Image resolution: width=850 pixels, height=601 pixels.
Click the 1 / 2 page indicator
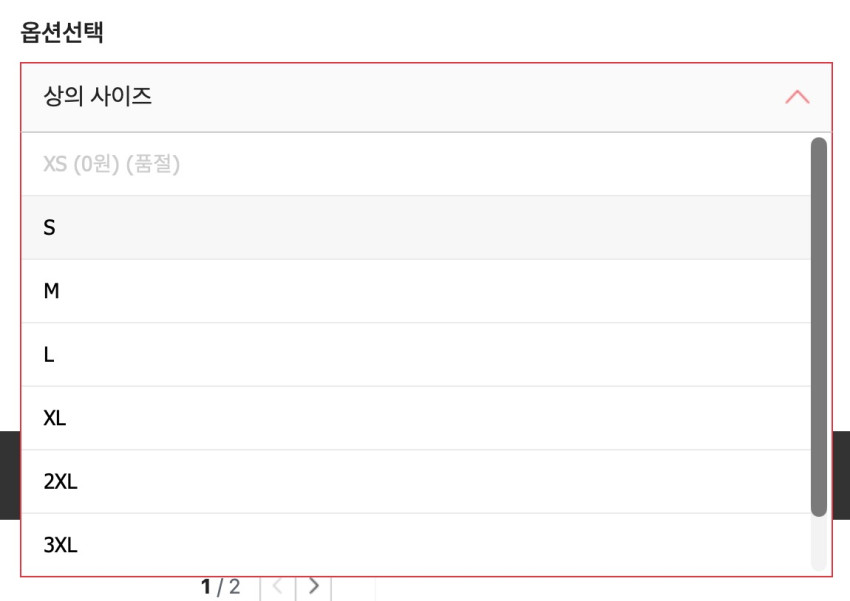pyautogui.click(x=221, y=587)
